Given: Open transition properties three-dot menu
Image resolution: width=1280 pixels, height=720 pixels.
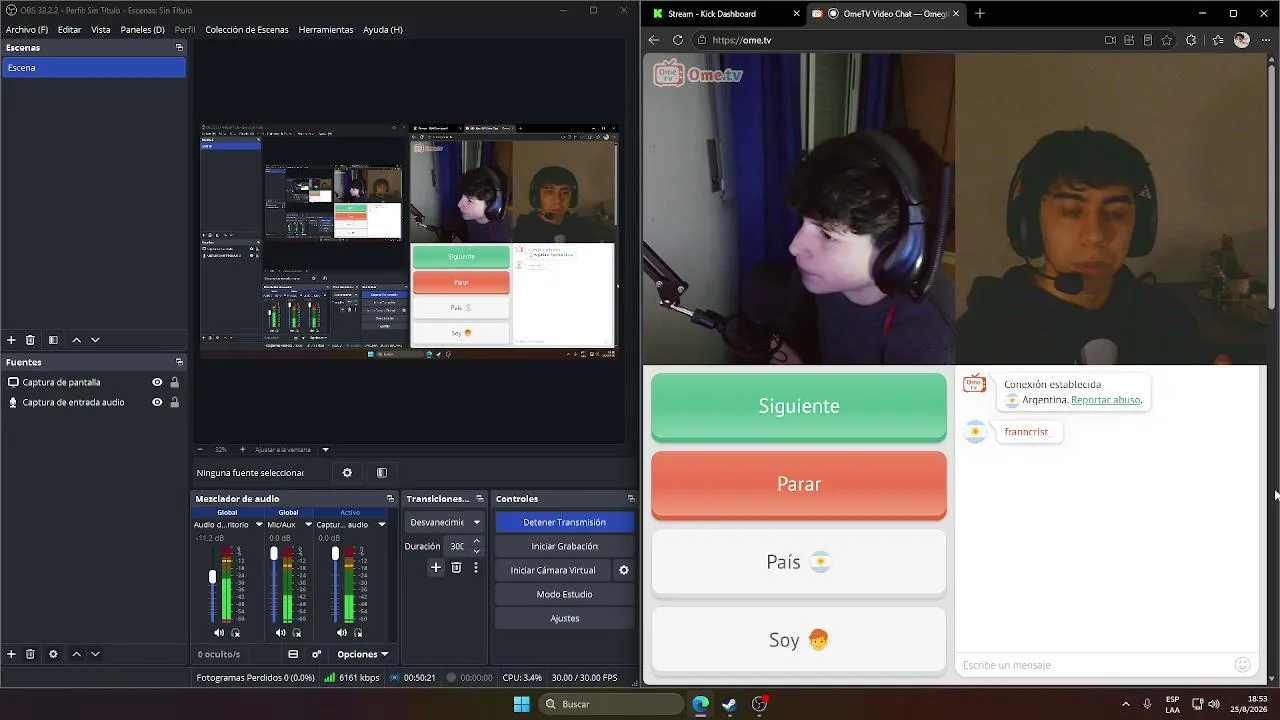Looking at the screenshot, I should tap(476, 567).
